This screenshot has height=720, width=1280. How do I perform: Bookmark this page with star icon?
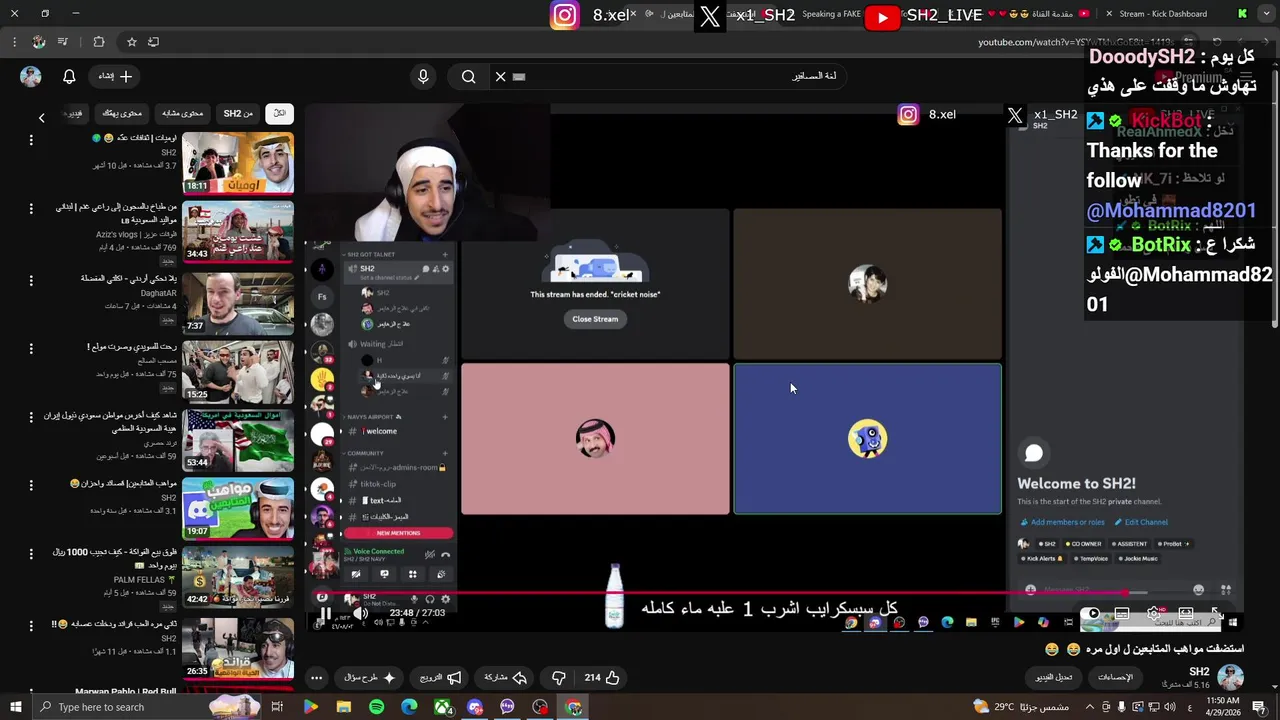pos(131,42)
